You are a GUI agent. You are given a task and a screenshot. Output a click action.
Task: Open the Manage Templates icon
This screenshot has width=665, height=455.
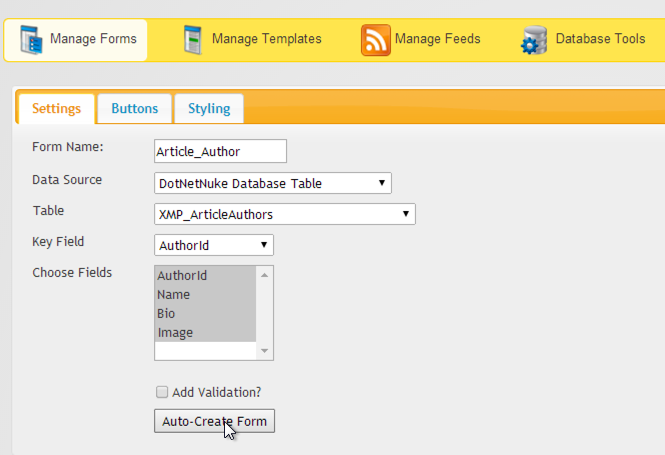click(193, 40)
